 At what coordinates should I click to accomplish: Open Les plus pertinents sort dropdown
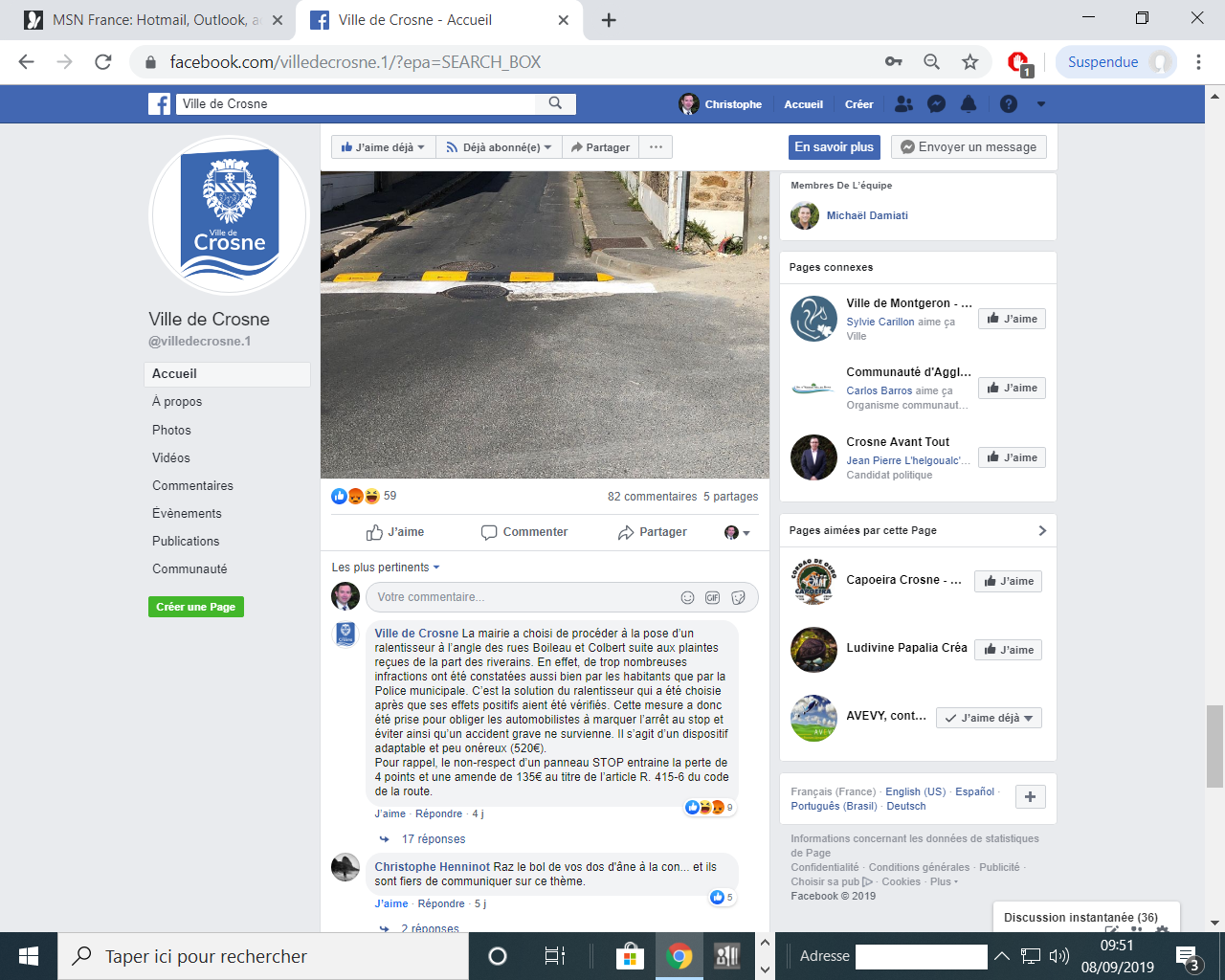(386, 568)
